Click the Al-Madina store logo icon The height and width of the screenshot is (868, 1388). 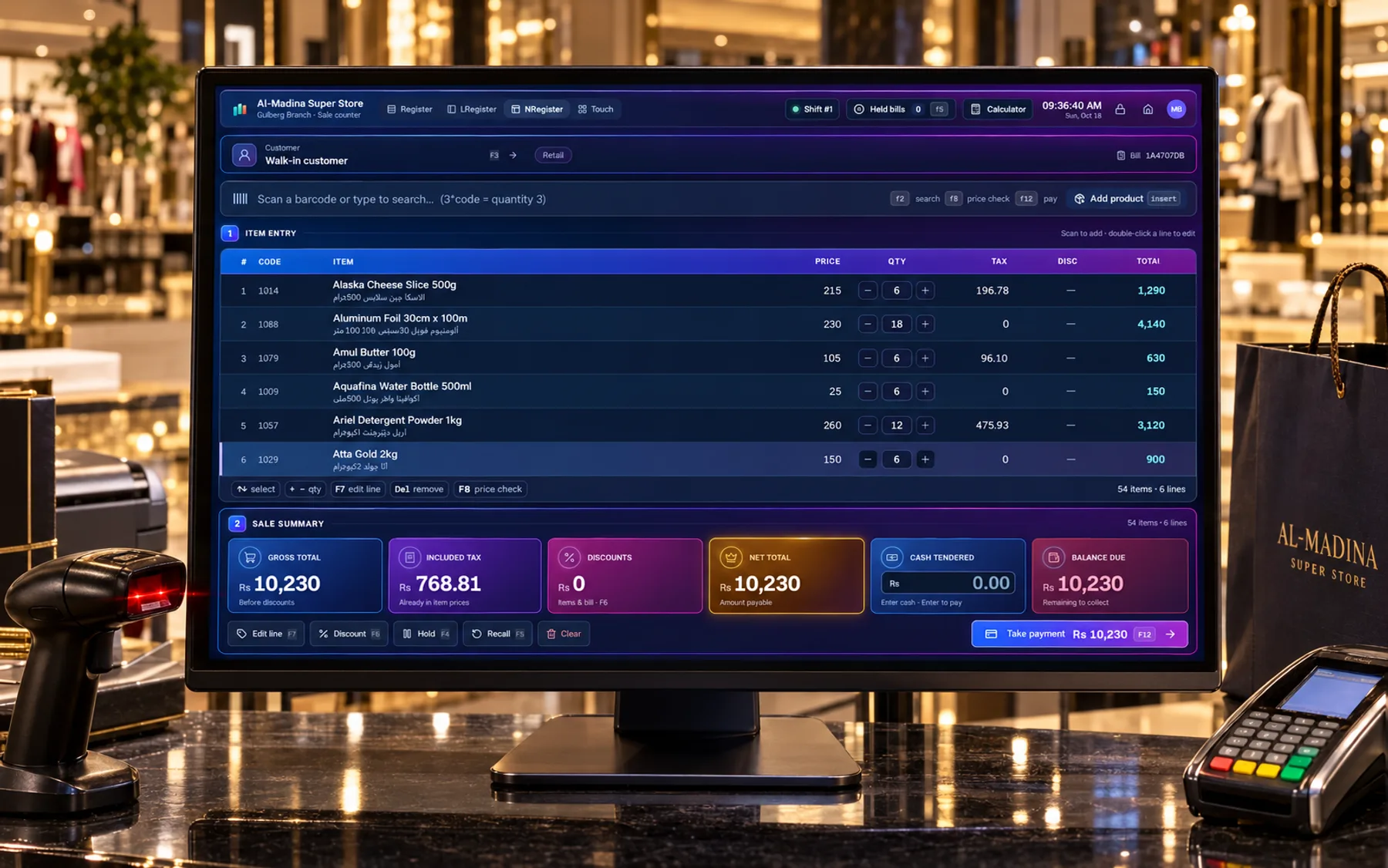click(x=240, y=109)
